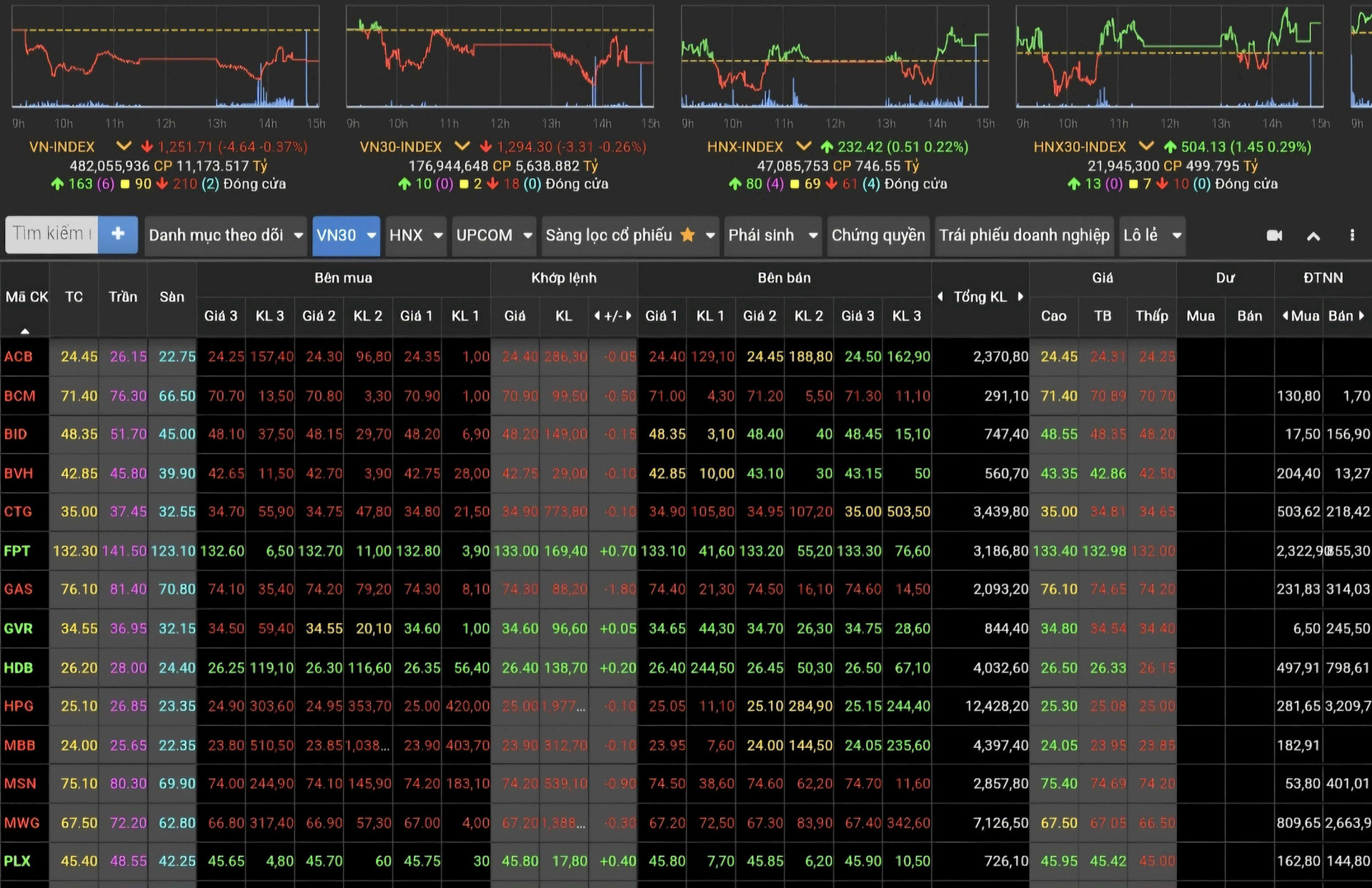The height and width of the screenshot is (888, 1372).
Task: Open the VN30 dropdown
Action: pyautogui.click(x=346, y=235)
